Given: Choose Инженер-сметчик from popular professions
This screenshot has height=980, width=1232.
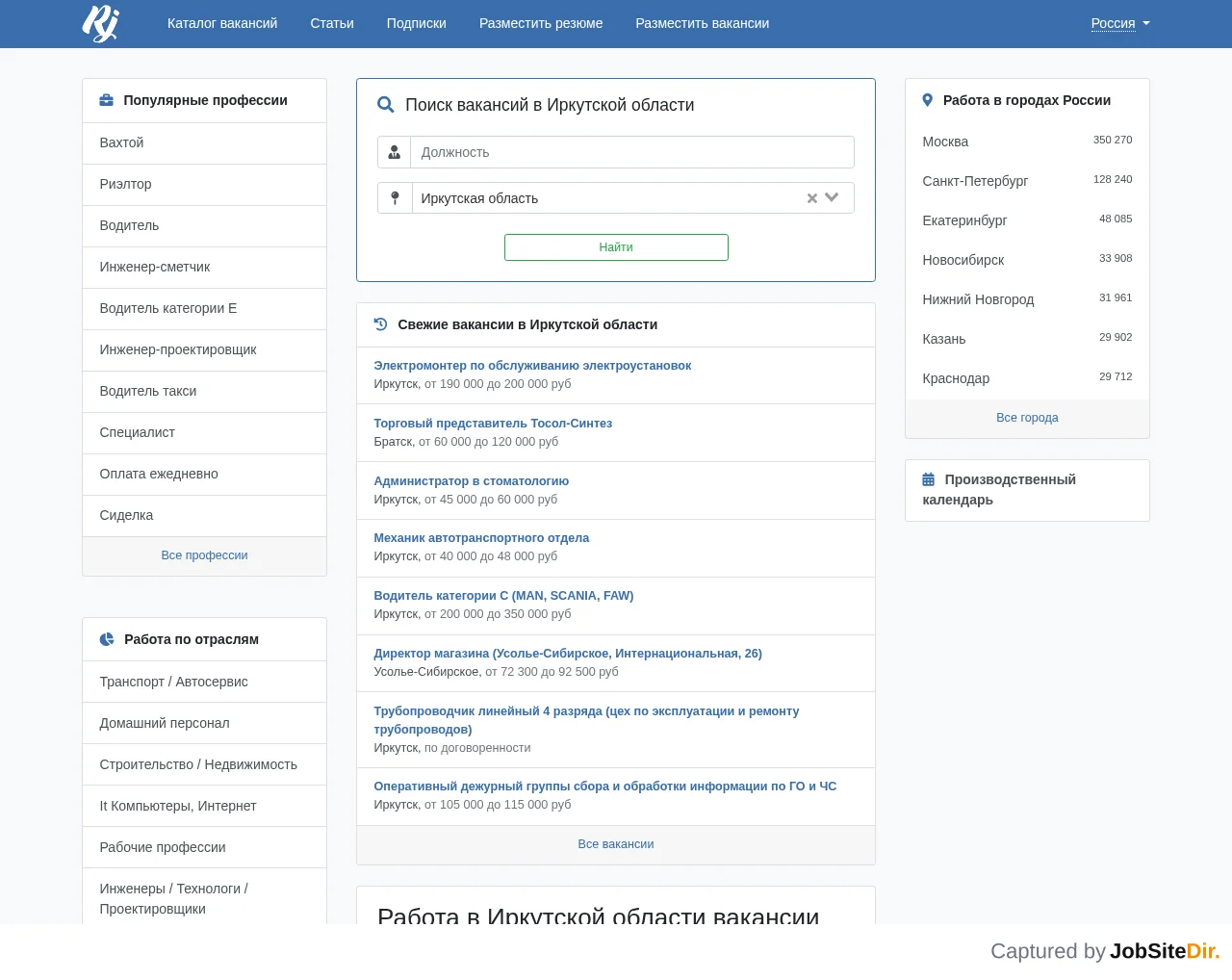Looking at the screenshot, I should pyautogui.click(x=205, y=267).
